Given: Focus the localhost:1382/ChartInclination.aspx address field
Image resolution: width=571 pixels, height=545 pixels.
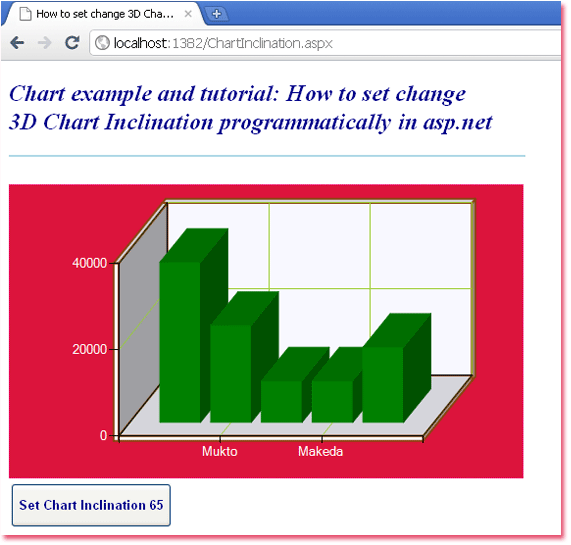Looking at the screenshot, I should click(324, 43).
